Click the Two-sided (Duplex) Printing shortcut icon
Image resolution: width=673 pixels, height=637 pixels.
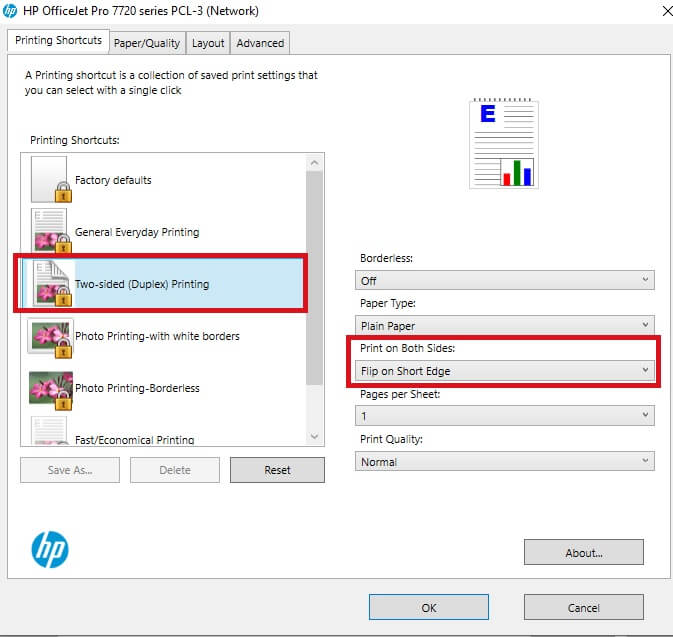52,283
